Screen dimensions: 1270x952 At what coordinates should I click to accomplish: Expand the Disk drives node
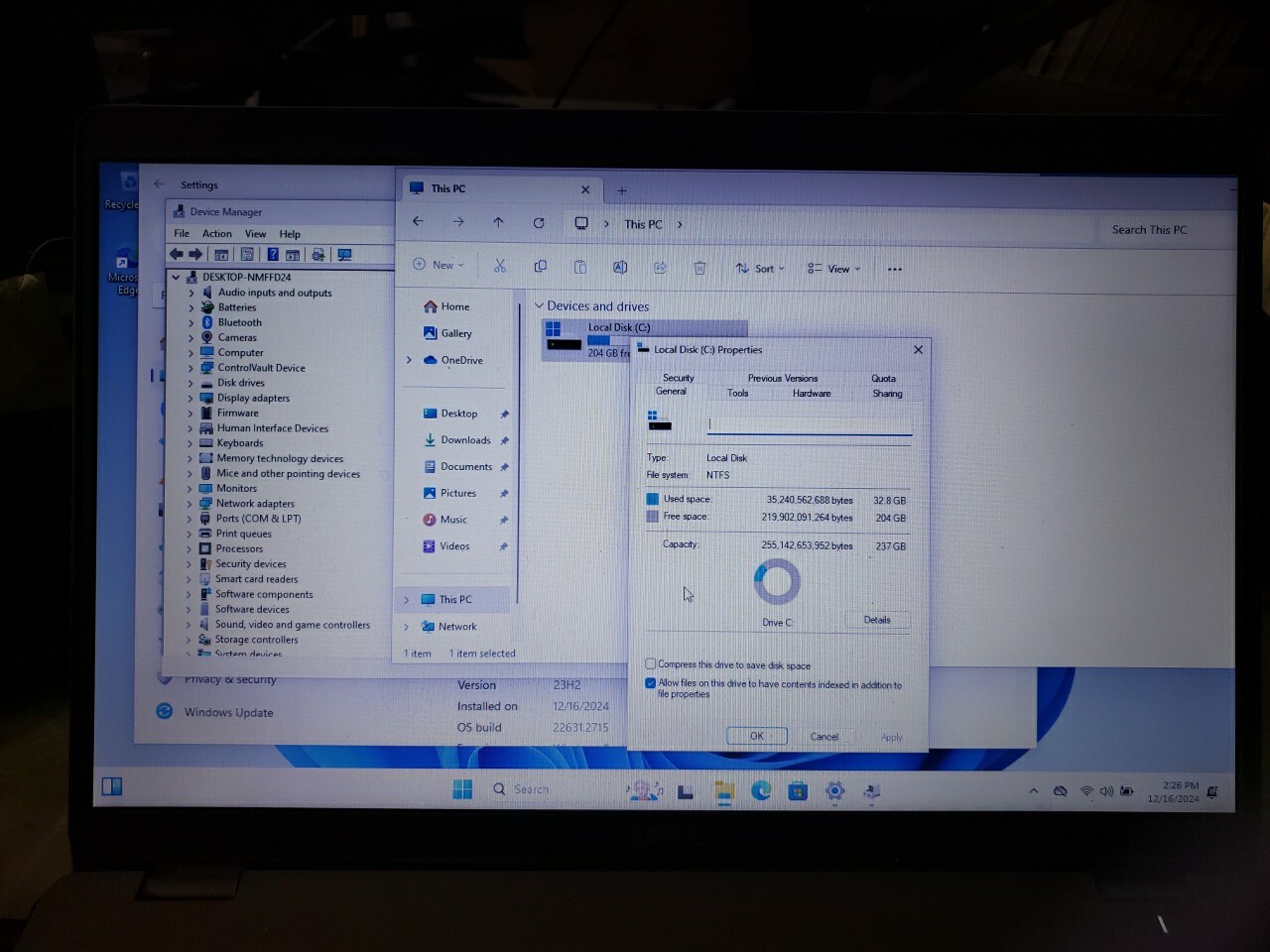(x=191, y=383)
